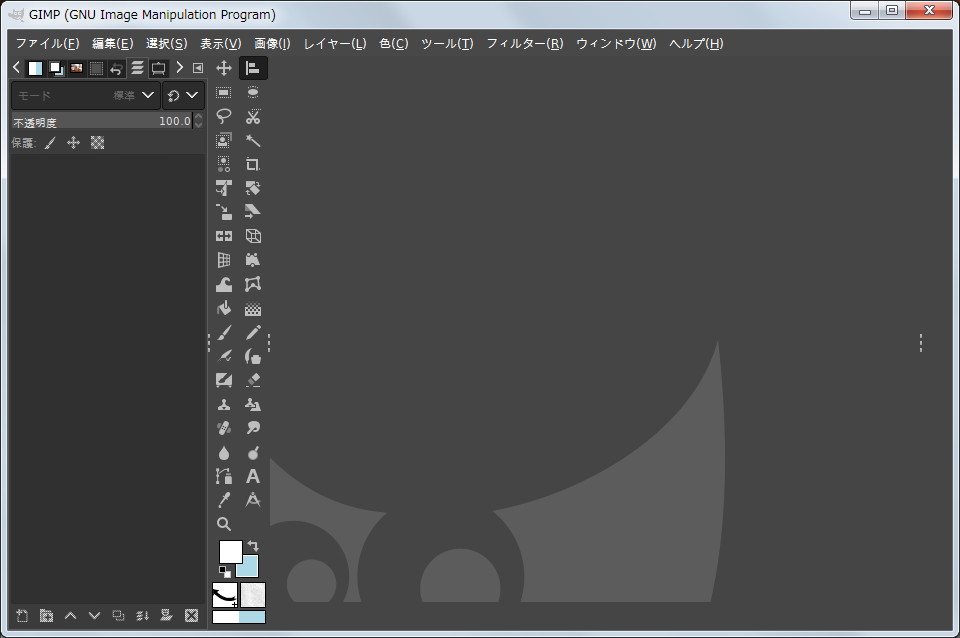Select the 3D Transform cube tool
Viewport: 960px width, 638px height.
tap(253, 236)
